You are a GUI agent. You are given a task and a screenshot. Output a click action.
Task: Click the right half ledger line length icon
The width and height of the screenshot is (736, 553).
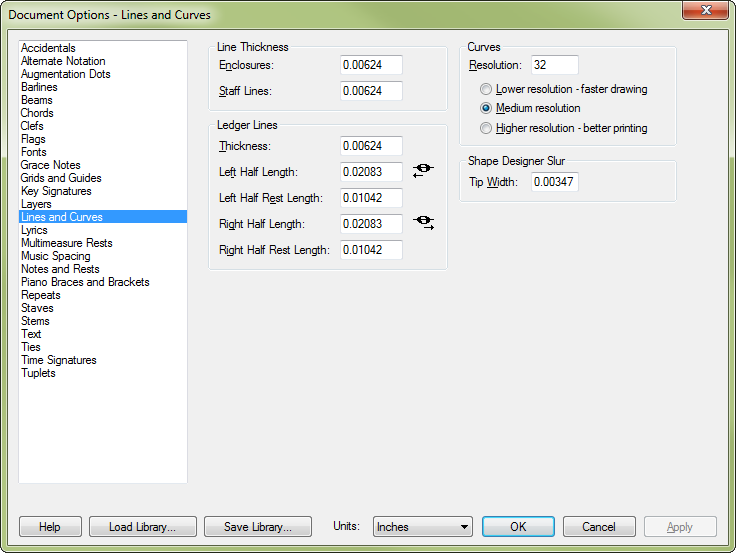(423, 223)
